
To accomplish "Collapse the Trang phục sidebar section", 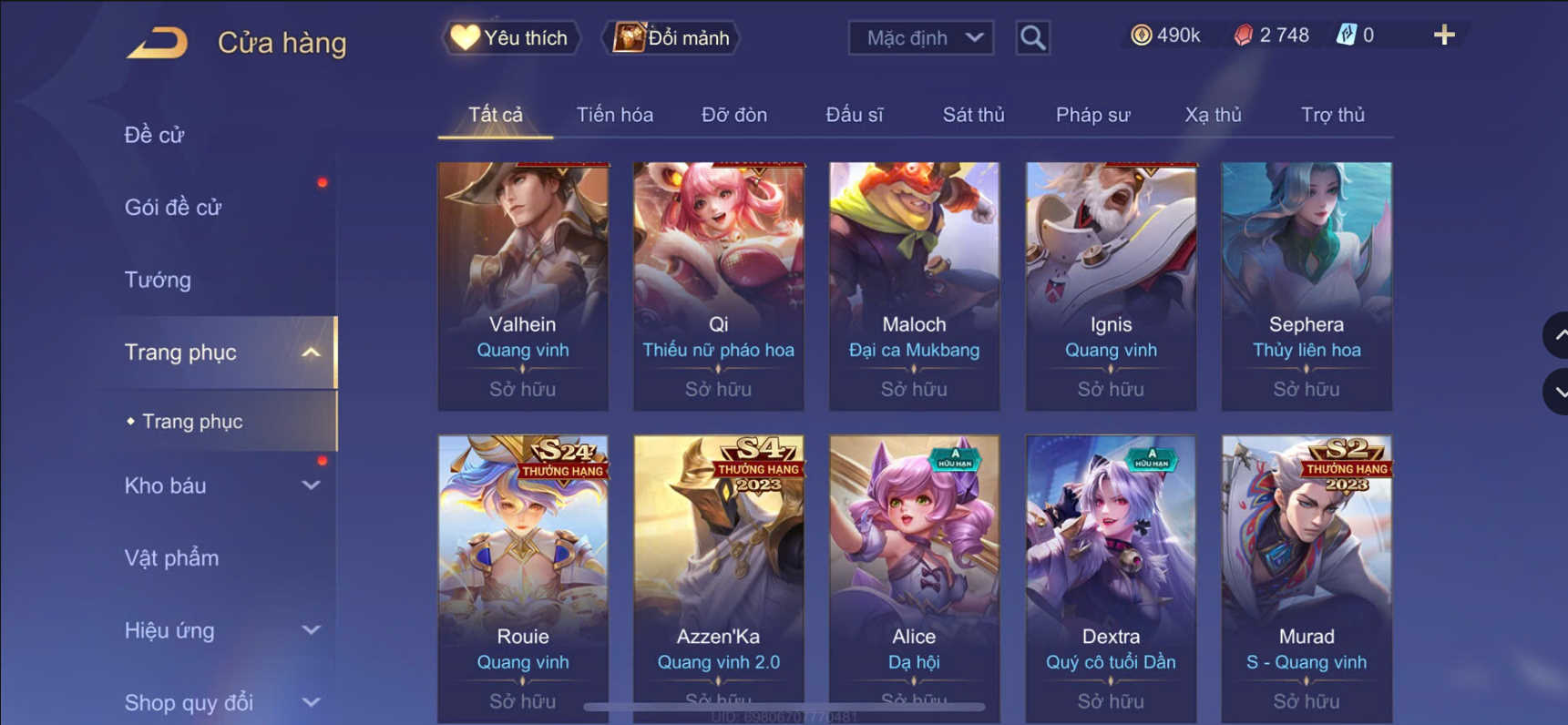I will (311, 352).
